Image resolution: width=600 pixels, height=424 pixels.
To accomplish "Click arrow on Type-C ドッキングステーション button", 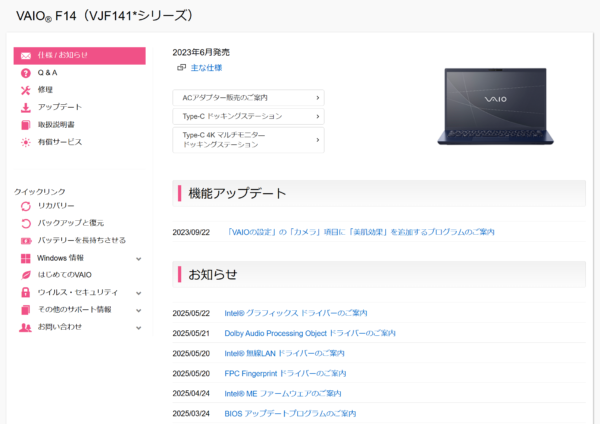I will 318,116.
